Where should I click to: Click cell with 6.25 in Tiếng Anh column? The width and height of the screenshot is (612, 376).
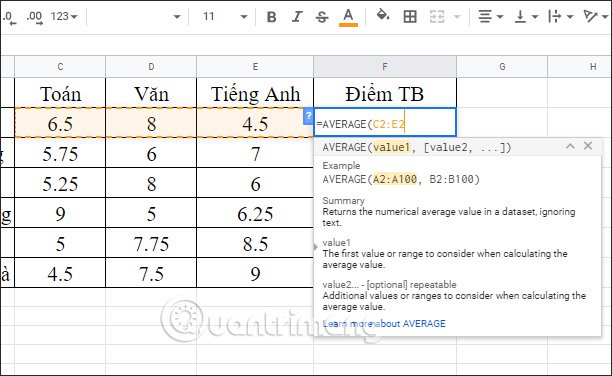255,213
